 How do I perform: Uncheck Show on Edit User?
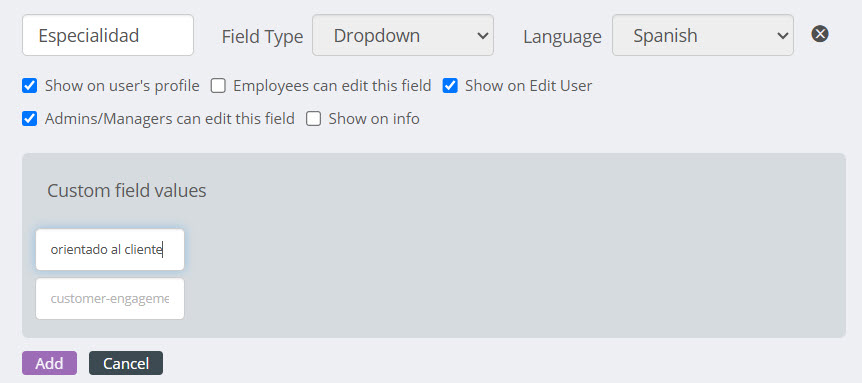click(450, 86)
